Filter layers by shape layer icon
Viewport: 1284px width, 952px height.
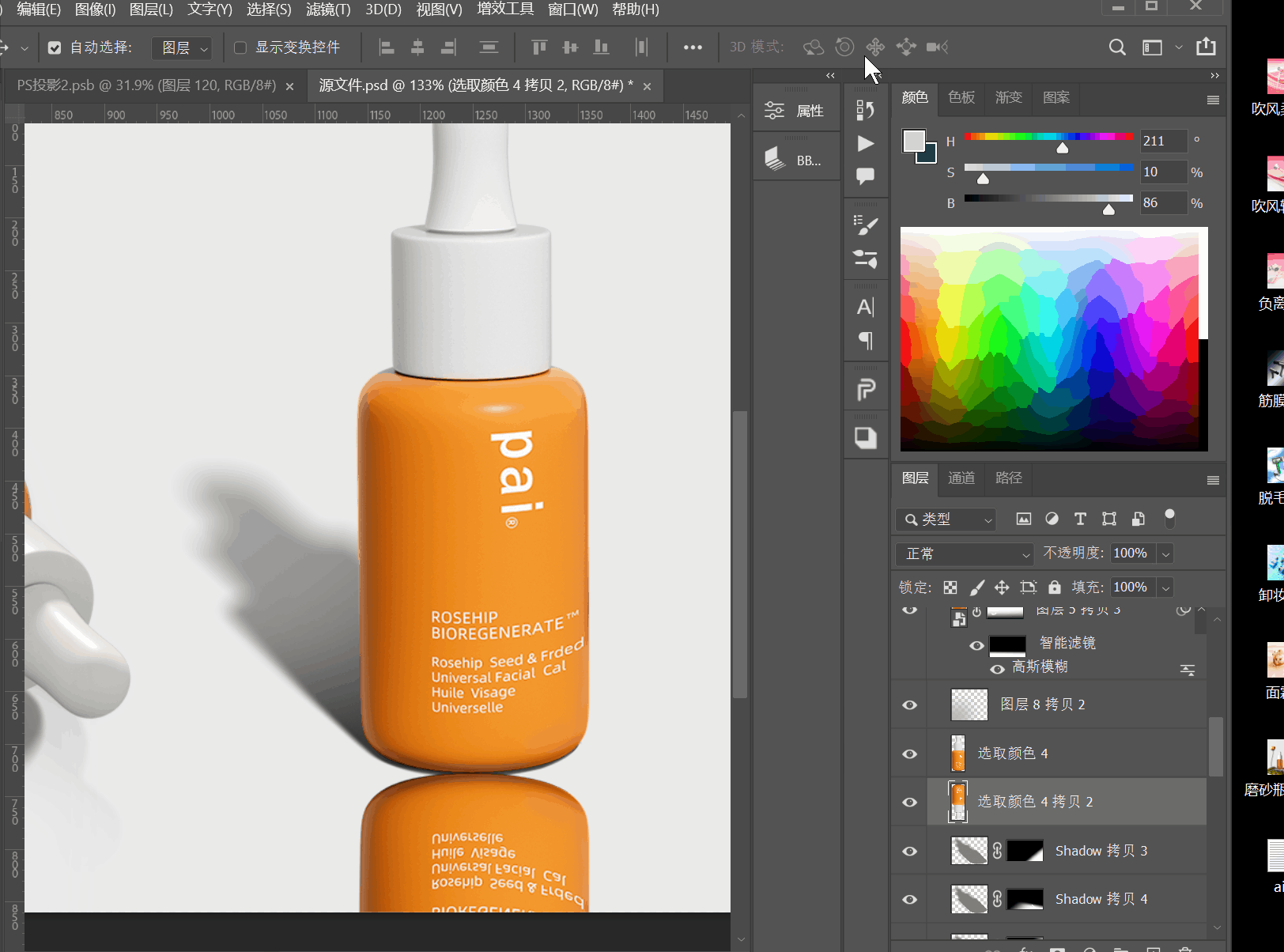[1109, 519]
